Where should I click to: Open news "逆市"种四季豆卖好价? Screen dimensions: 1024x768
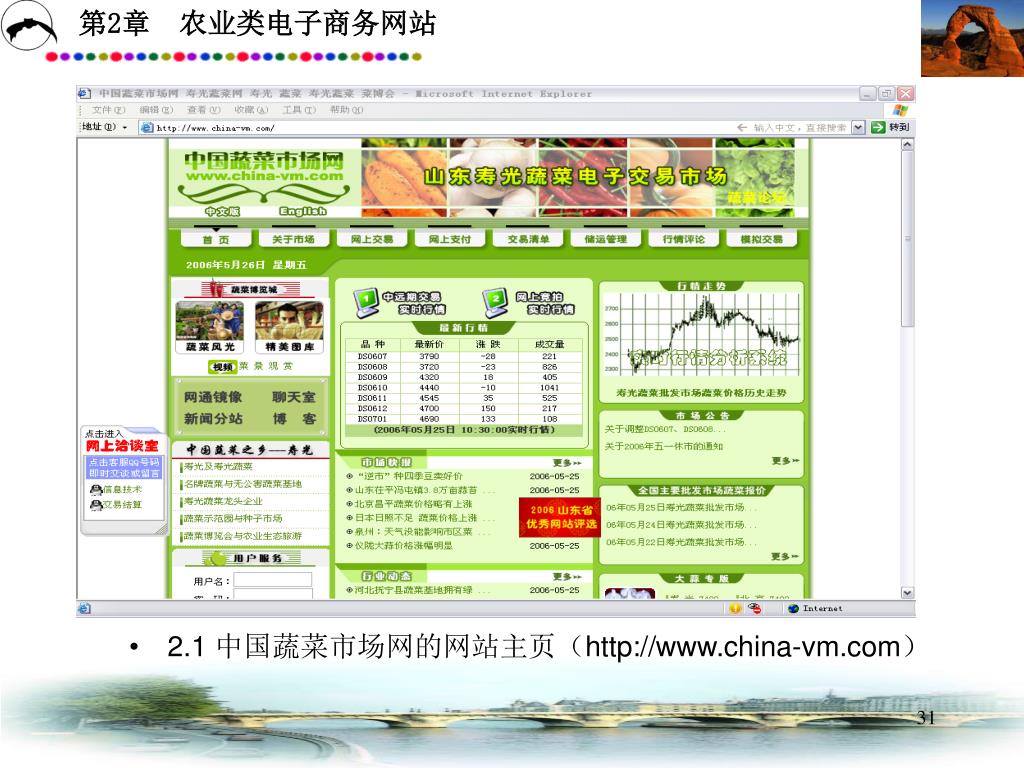pos(410,476)
